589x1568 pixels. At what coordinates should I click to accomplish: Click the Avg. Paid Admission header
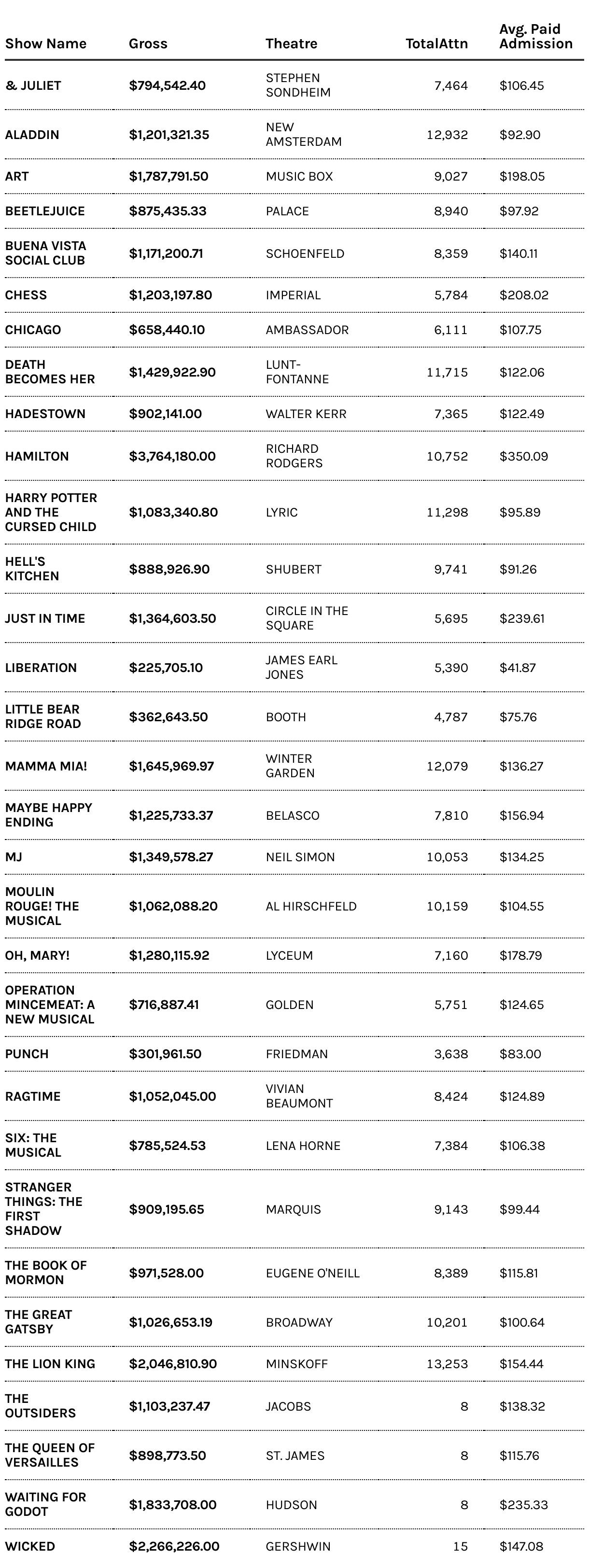coord(535,37)
